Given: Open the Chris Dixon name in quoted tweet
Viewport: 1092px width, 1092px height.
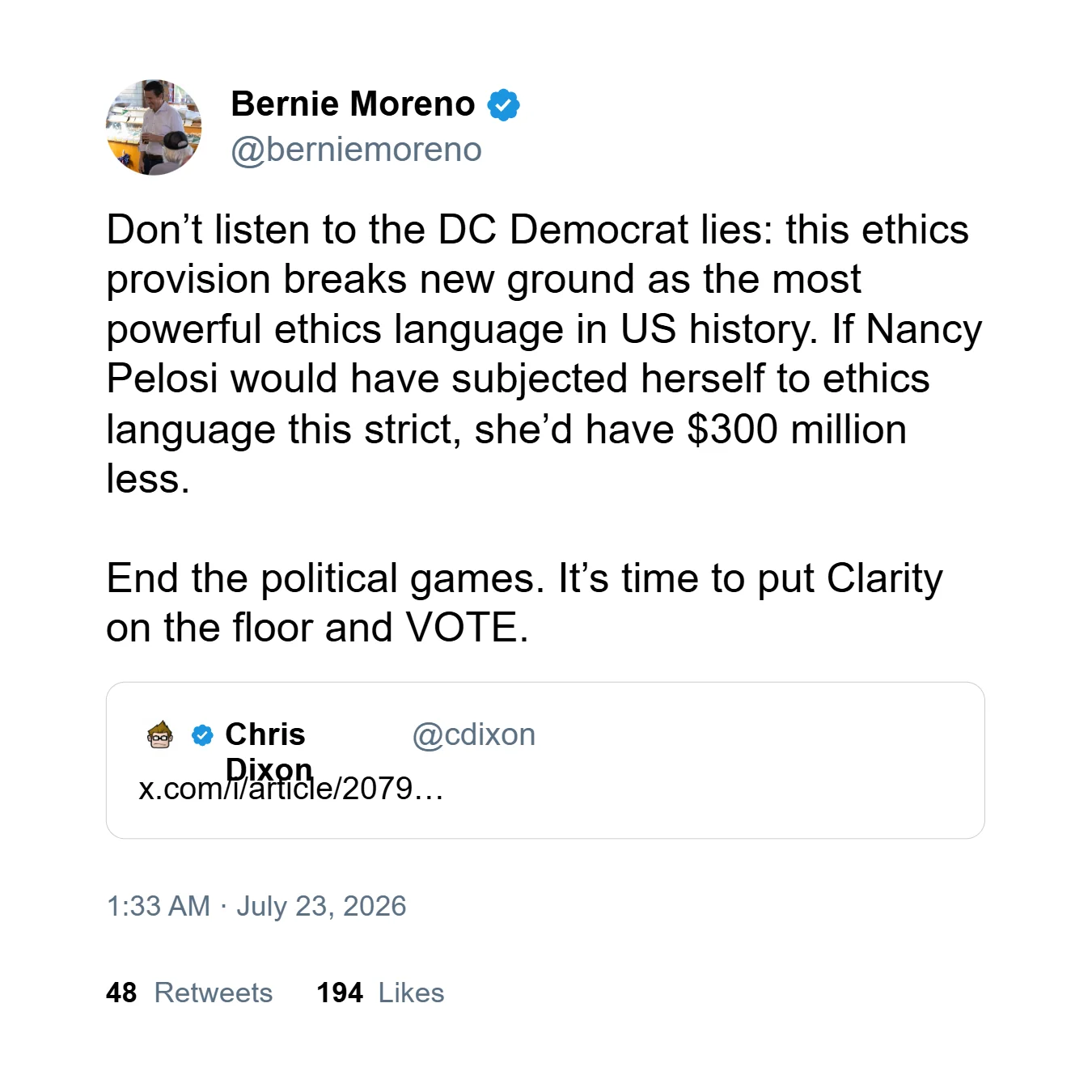Looking at the screenshot, I should click(269, 751).
